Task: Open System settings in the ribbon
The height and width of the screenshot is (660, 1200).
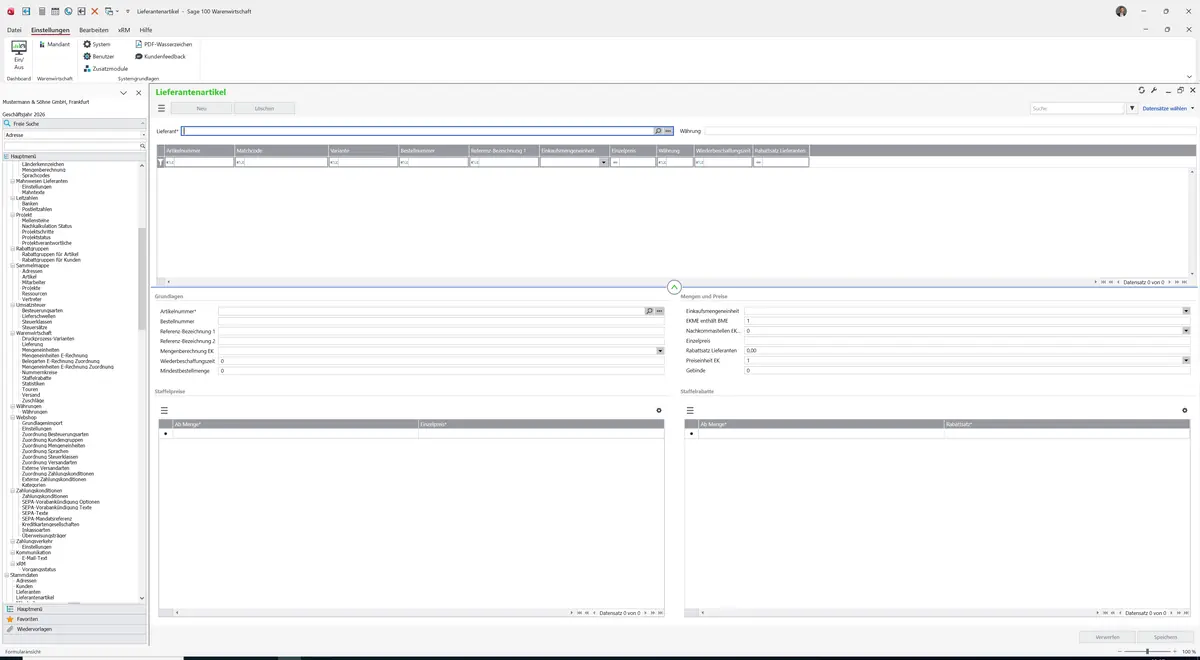Action: pyautogui.click(x=97, y=45)
